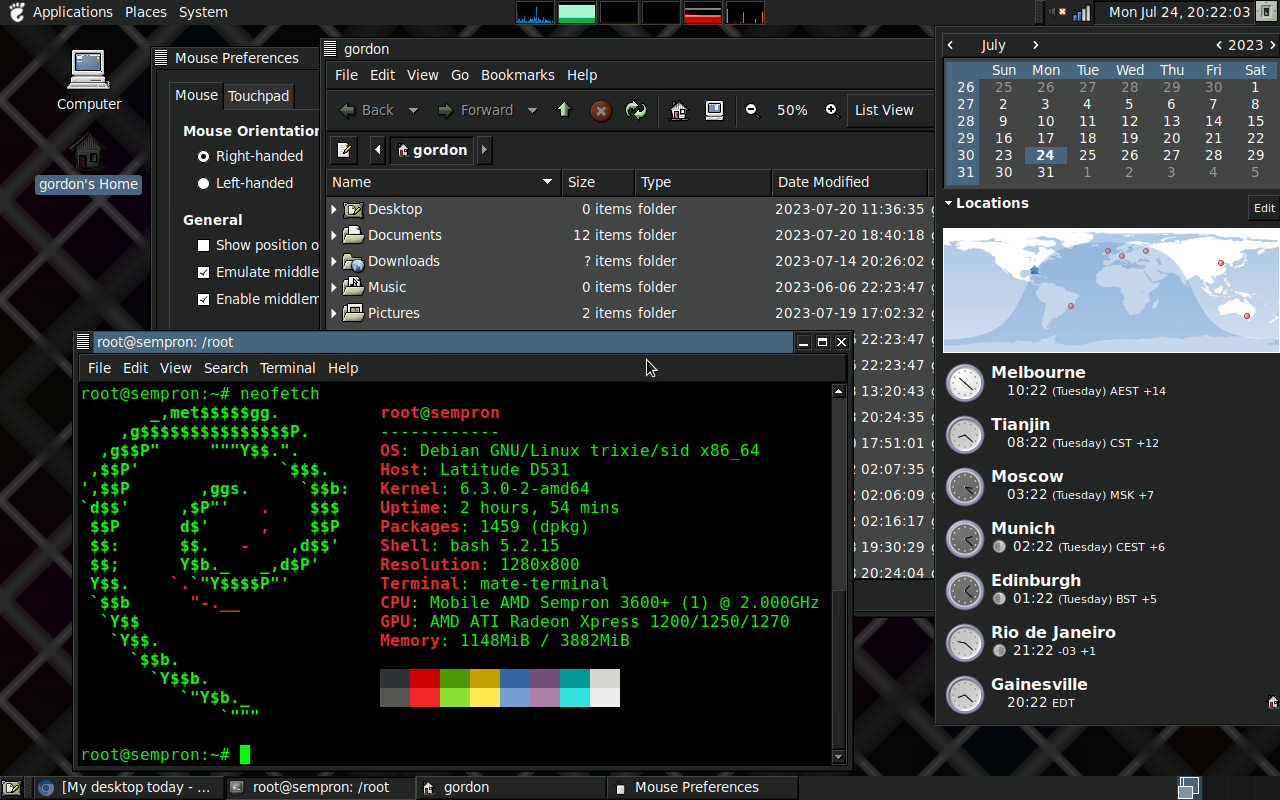Expand the Downloads folder row

[335, 261]
